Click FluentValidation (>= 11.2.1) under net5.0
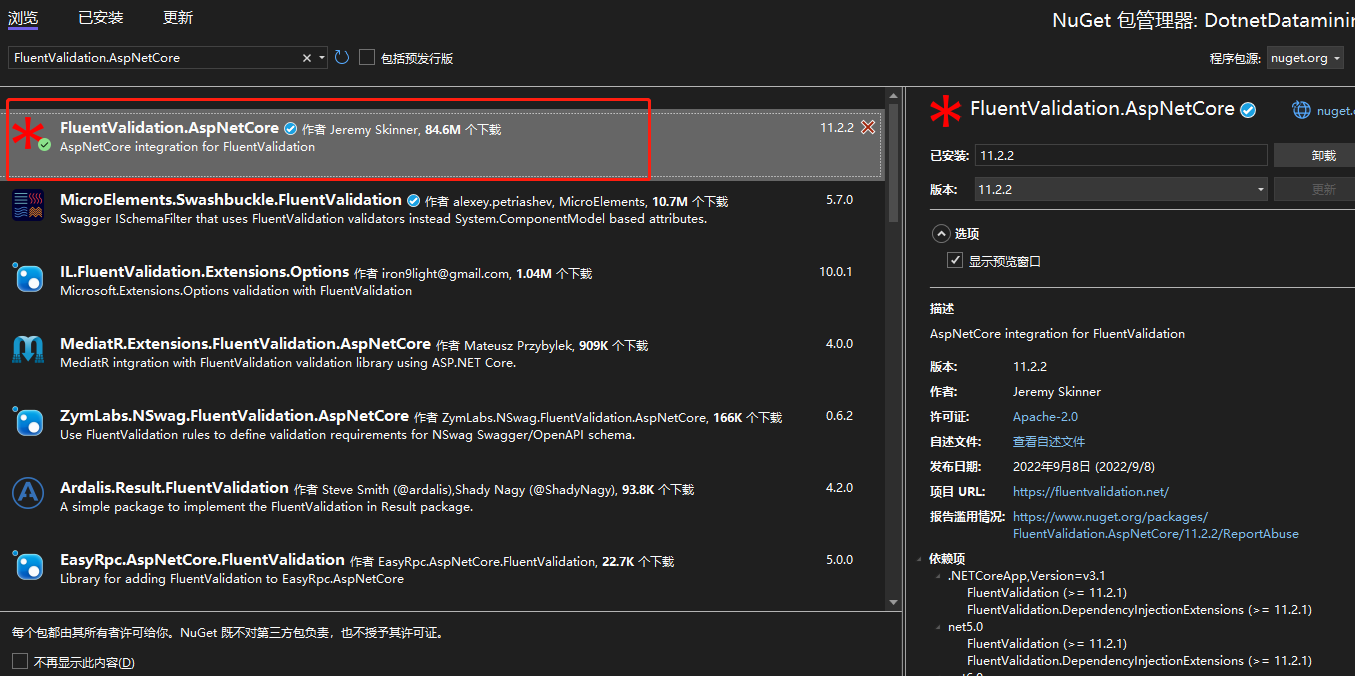 (x=1047, y=644)
